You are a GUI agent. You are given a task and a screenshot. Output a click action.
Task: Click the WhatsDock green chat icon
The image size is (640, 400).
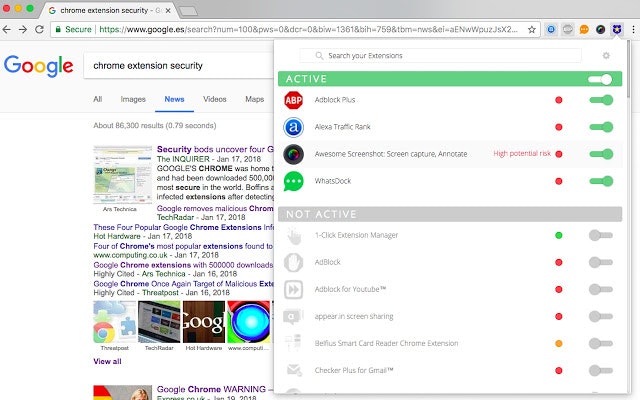click(293, 181)
